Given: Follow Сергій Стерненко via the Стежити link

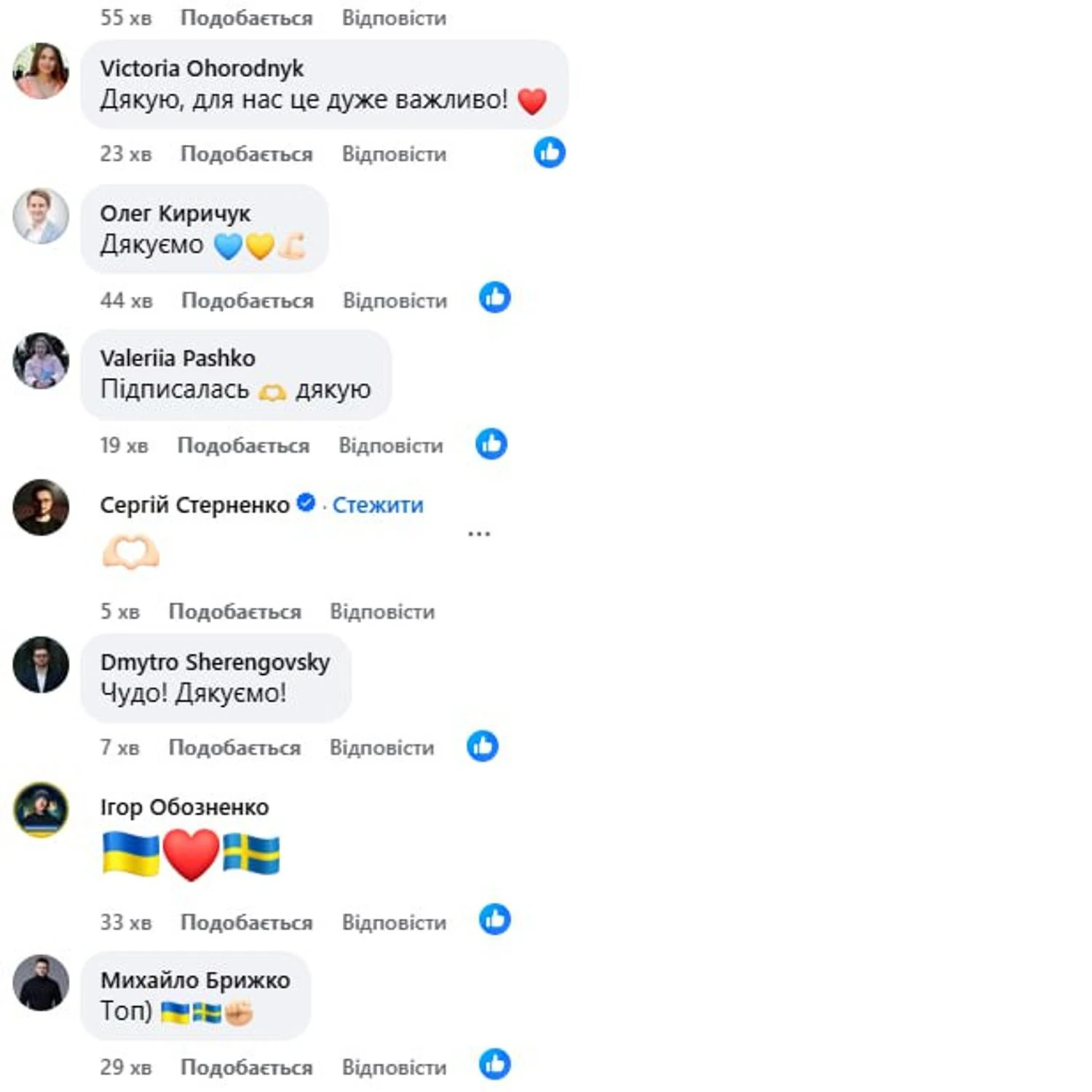Looking at the screenshot, I should [x=378, y=505].
